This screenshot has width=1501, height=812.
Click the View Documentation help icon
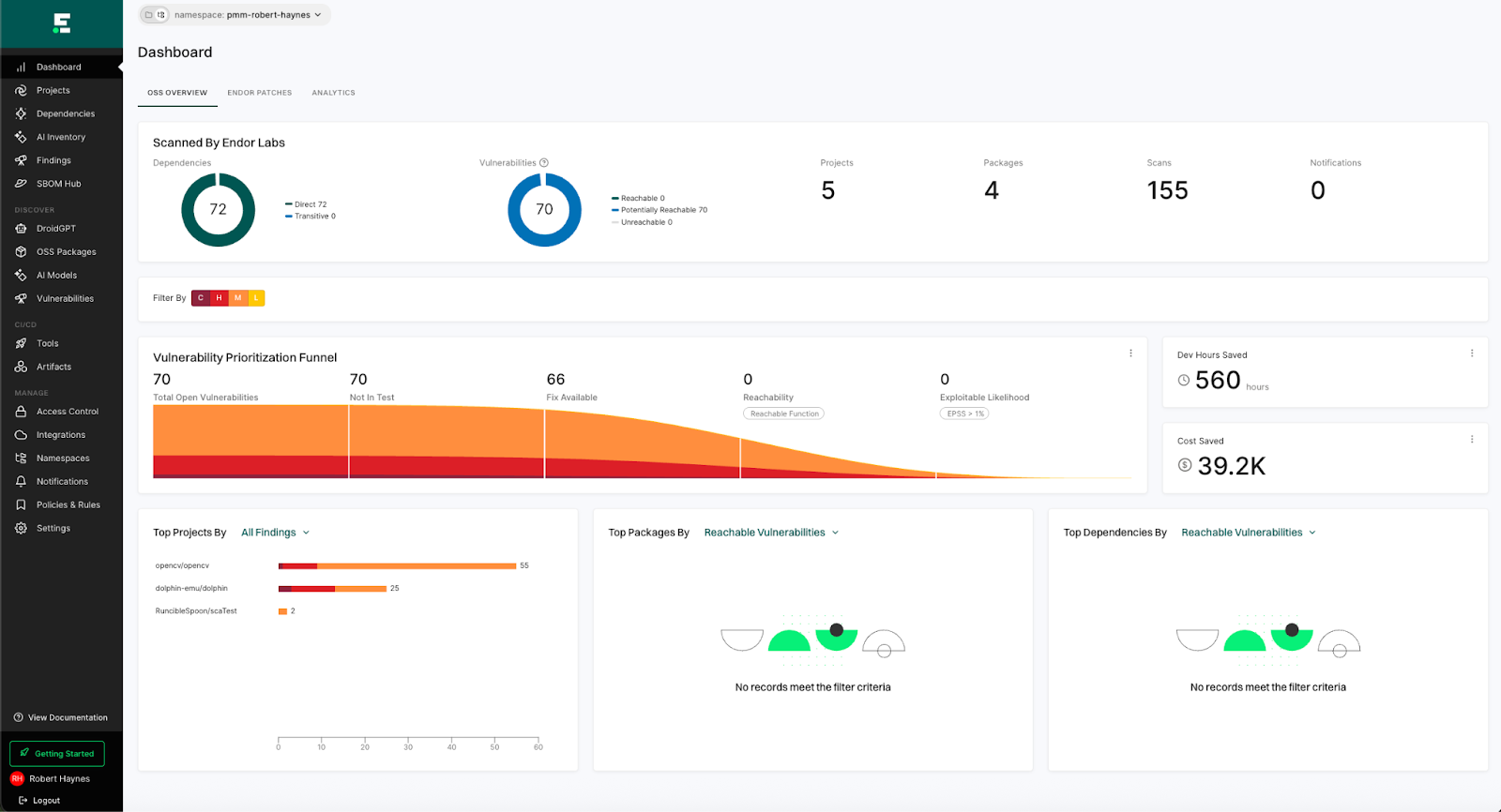pos(19,718)
